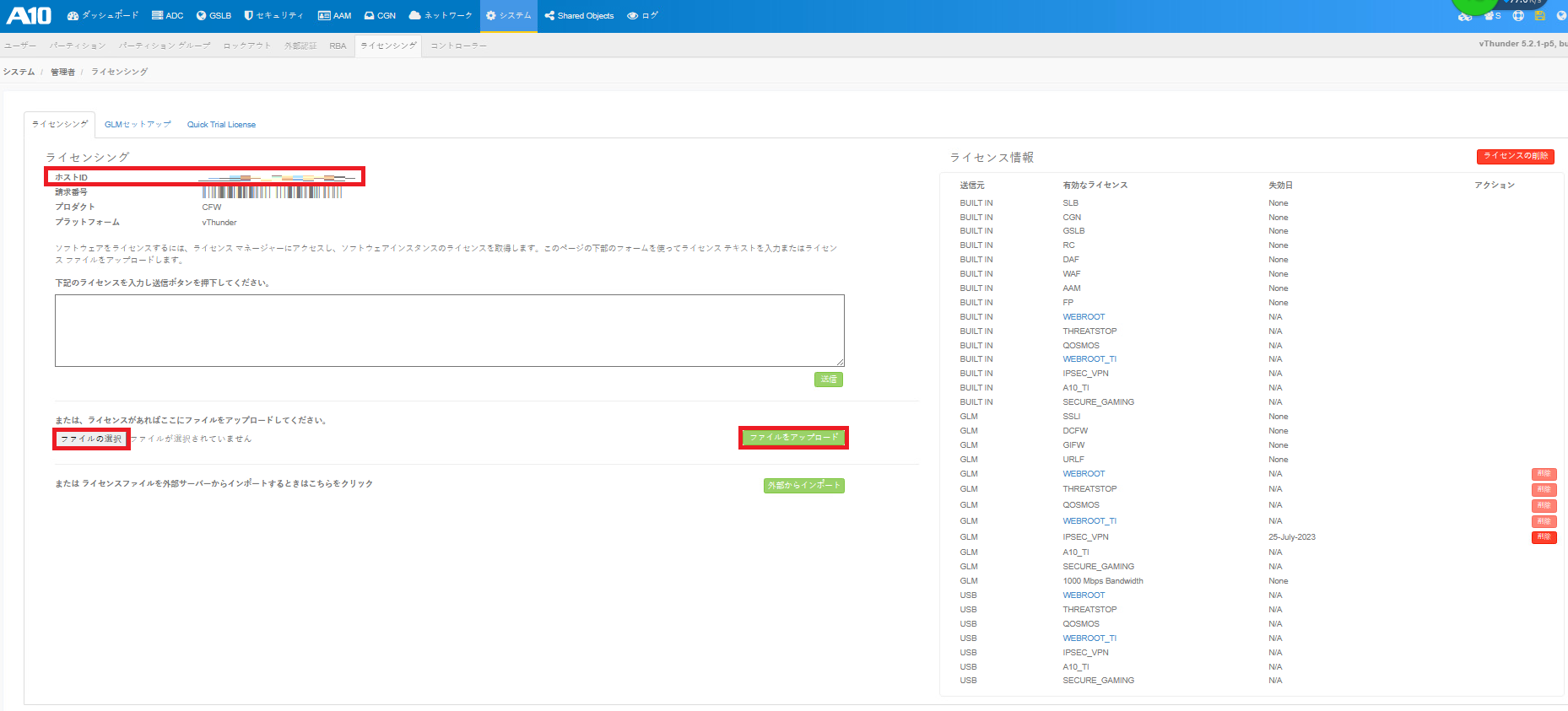This screenshot has width=1568, height=711.
Task: Open the ネットワーク cloud menu
Action: [440, 16]
